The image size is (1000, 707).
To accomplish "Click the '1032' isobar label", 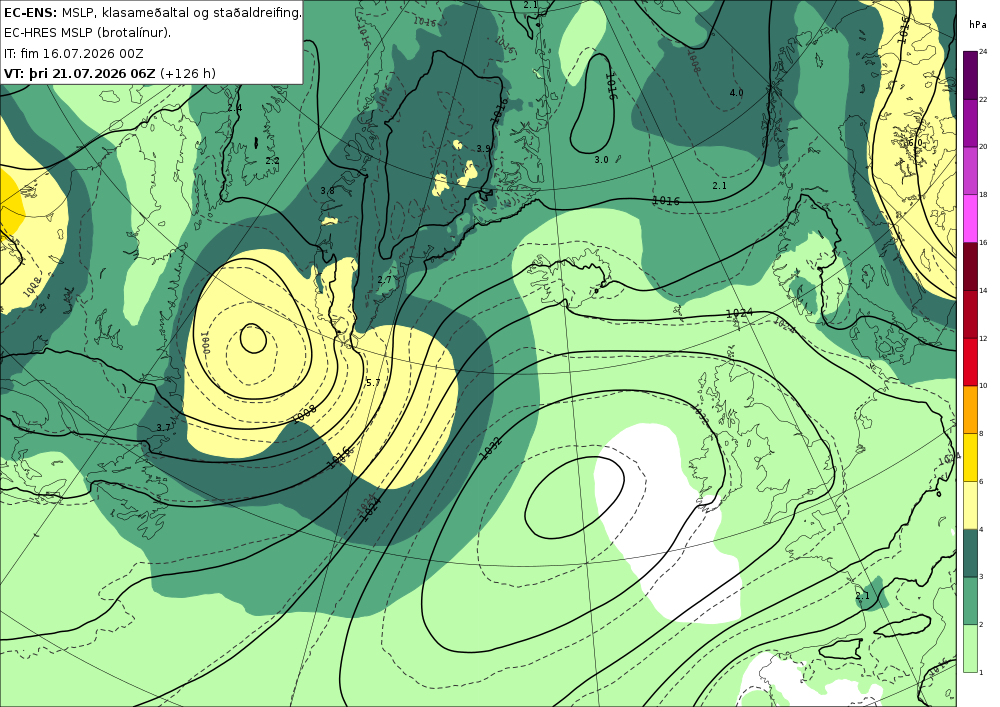I will pos(492,448).
